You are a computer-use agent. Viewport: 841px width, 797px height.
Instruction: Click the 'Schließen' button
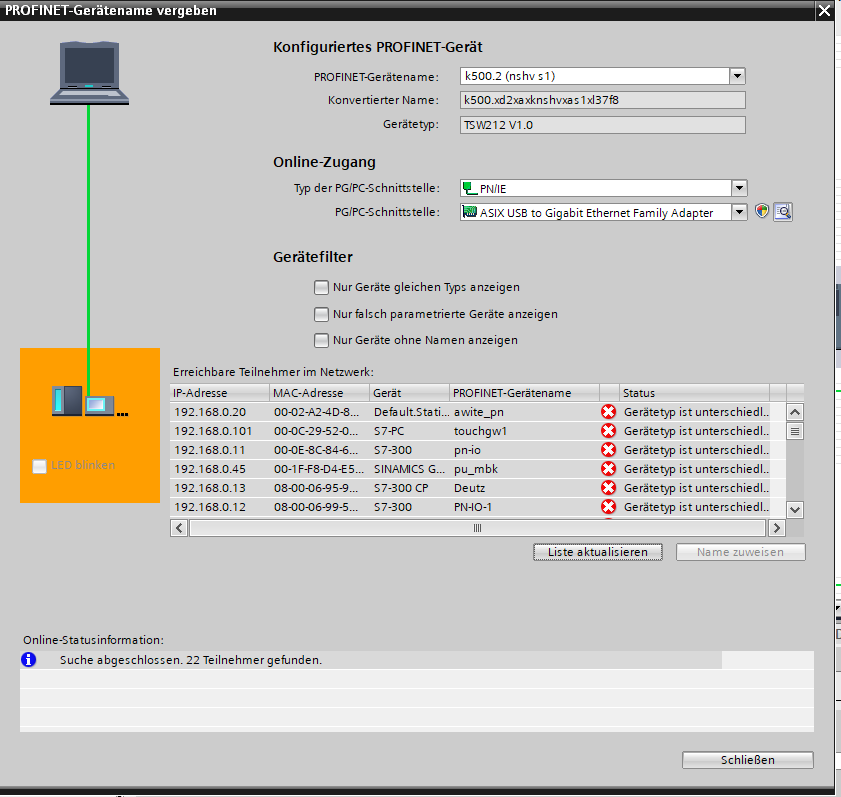coord(747,760)
